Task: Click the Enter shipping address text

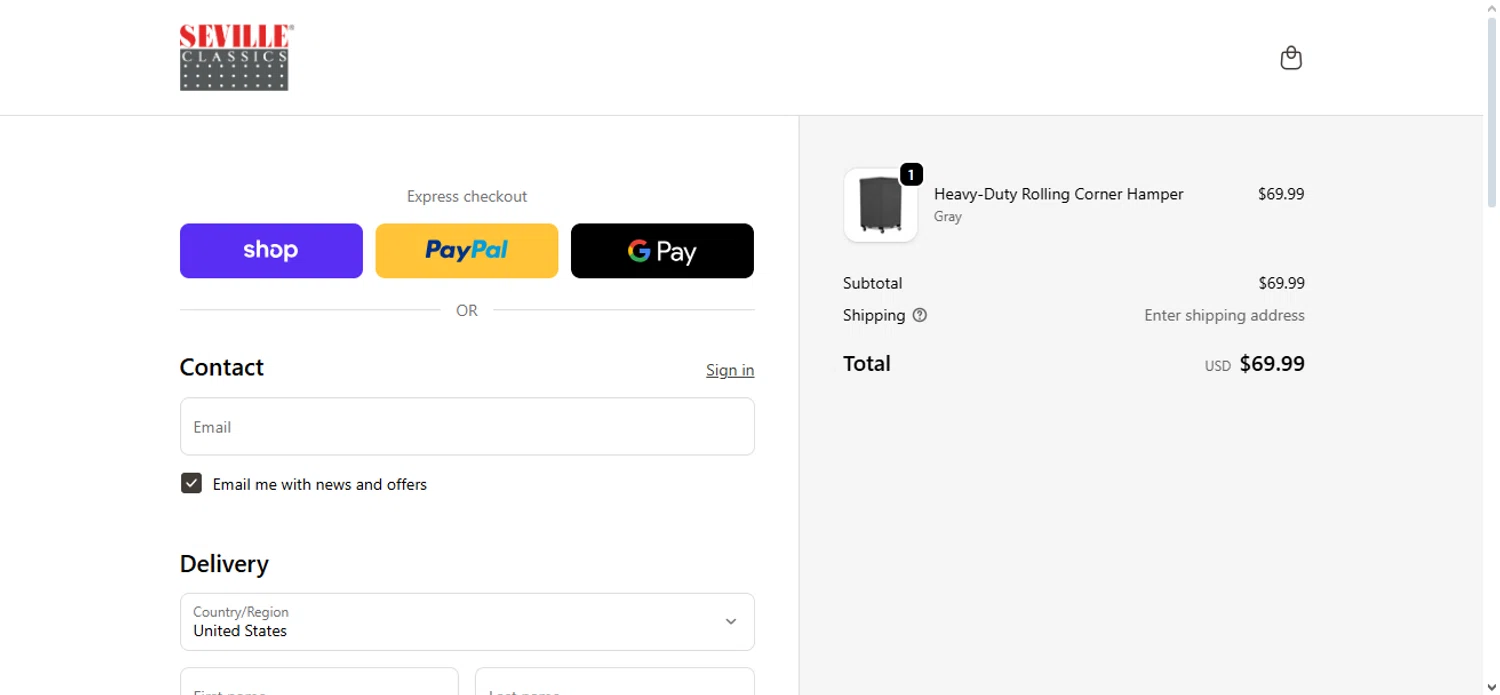Action: coord(1224,315)
